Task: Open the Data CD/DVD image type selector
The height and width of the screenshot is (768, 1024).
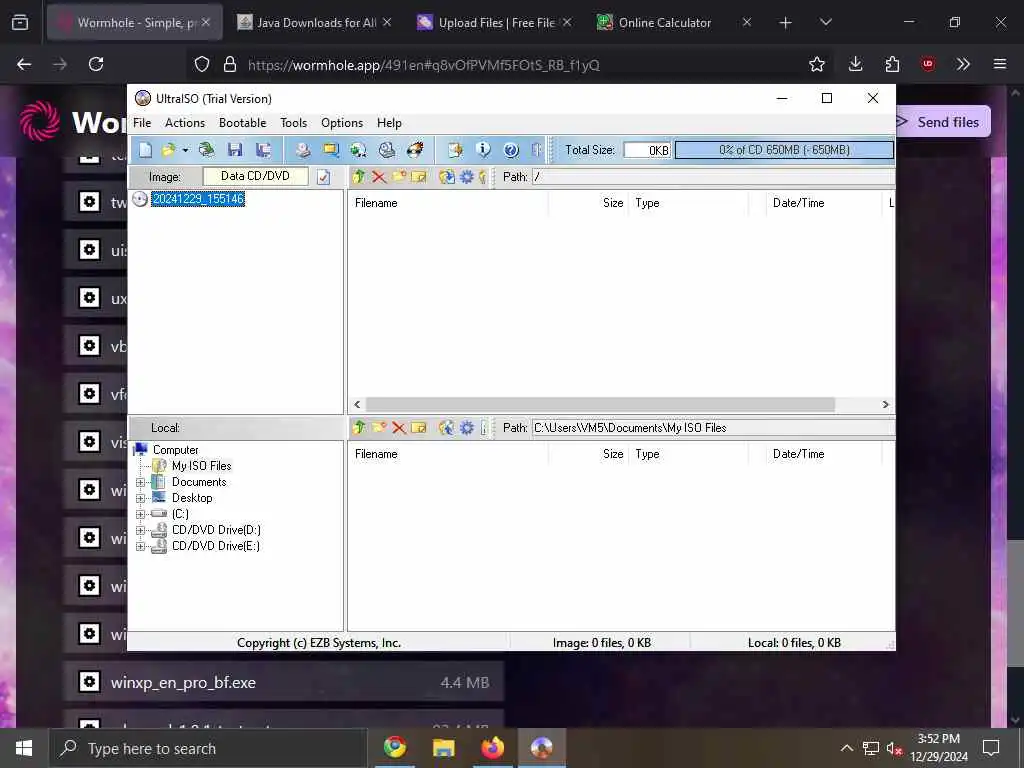Action: tap(255, 176)
